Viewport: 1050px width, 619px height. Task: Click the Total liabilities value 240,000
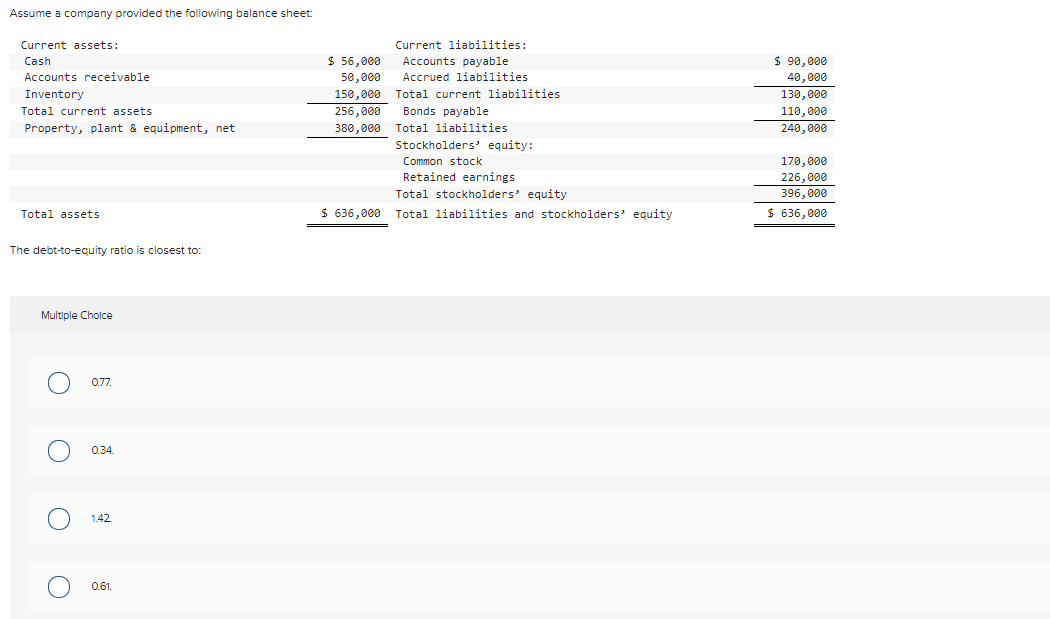point(804,128)
